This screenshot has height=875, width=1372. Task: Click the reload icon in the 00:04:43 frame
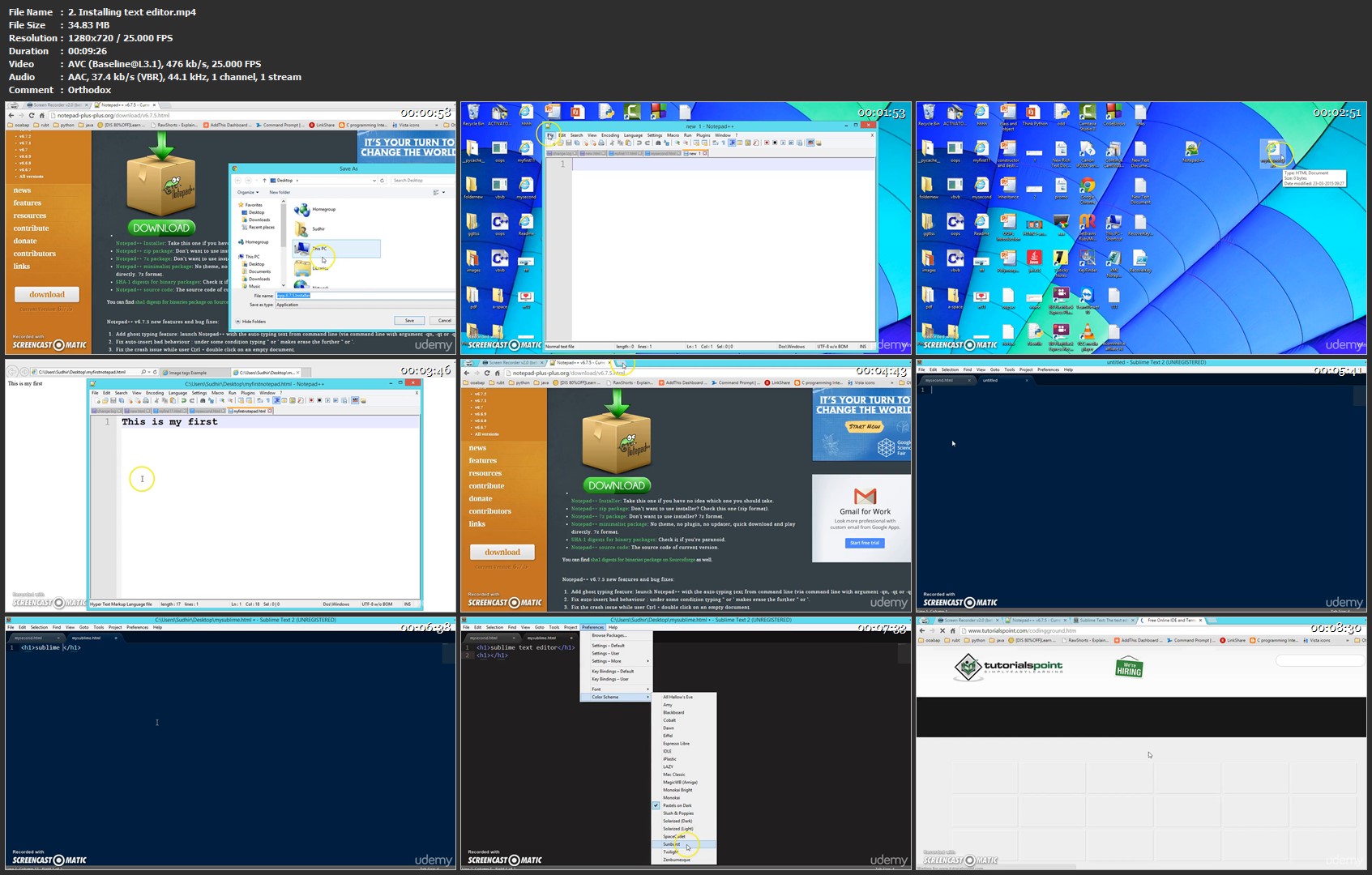click(487, 373)
